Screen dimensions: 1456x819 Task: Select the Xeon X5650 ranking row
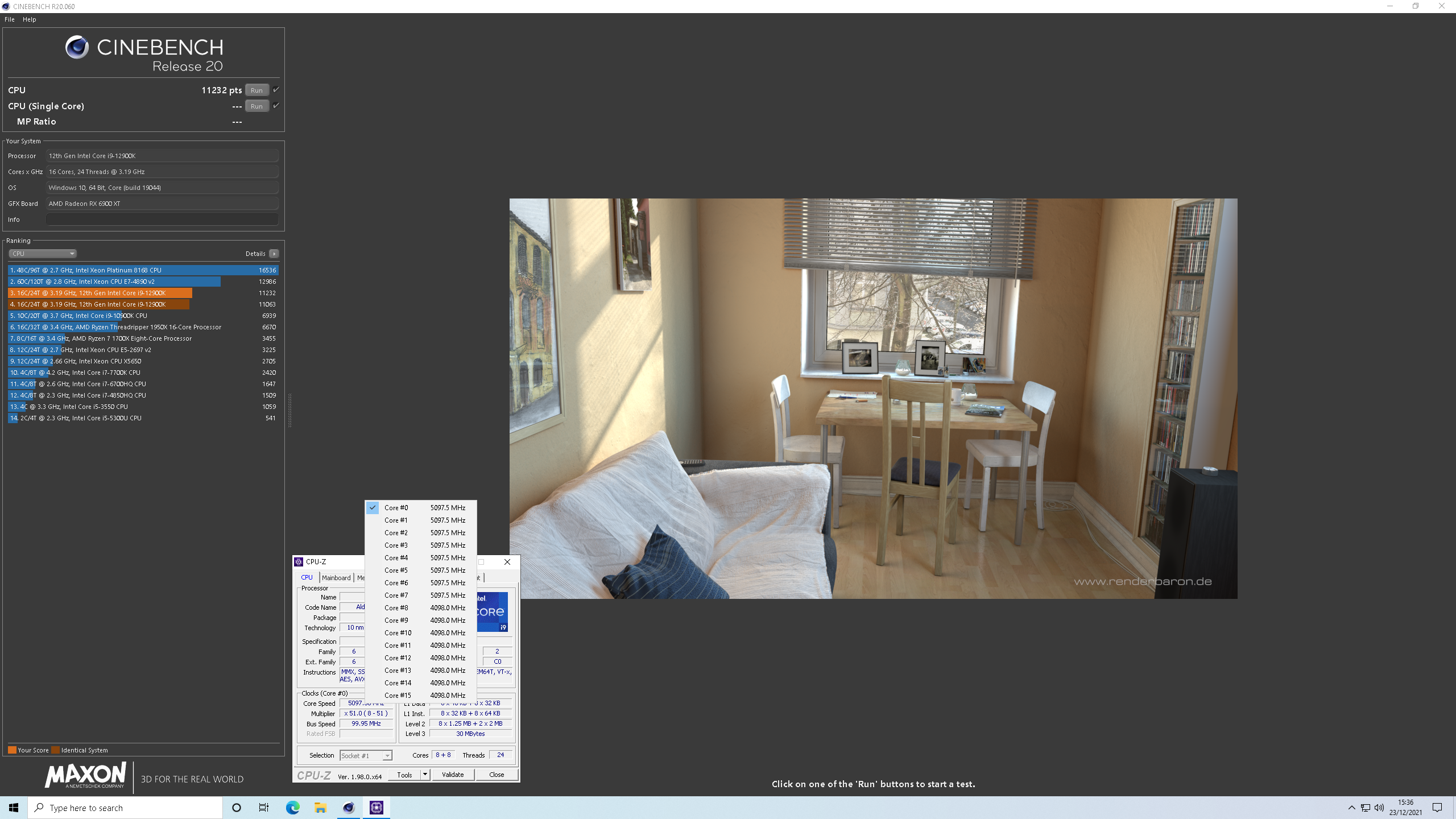coord(143,361)
